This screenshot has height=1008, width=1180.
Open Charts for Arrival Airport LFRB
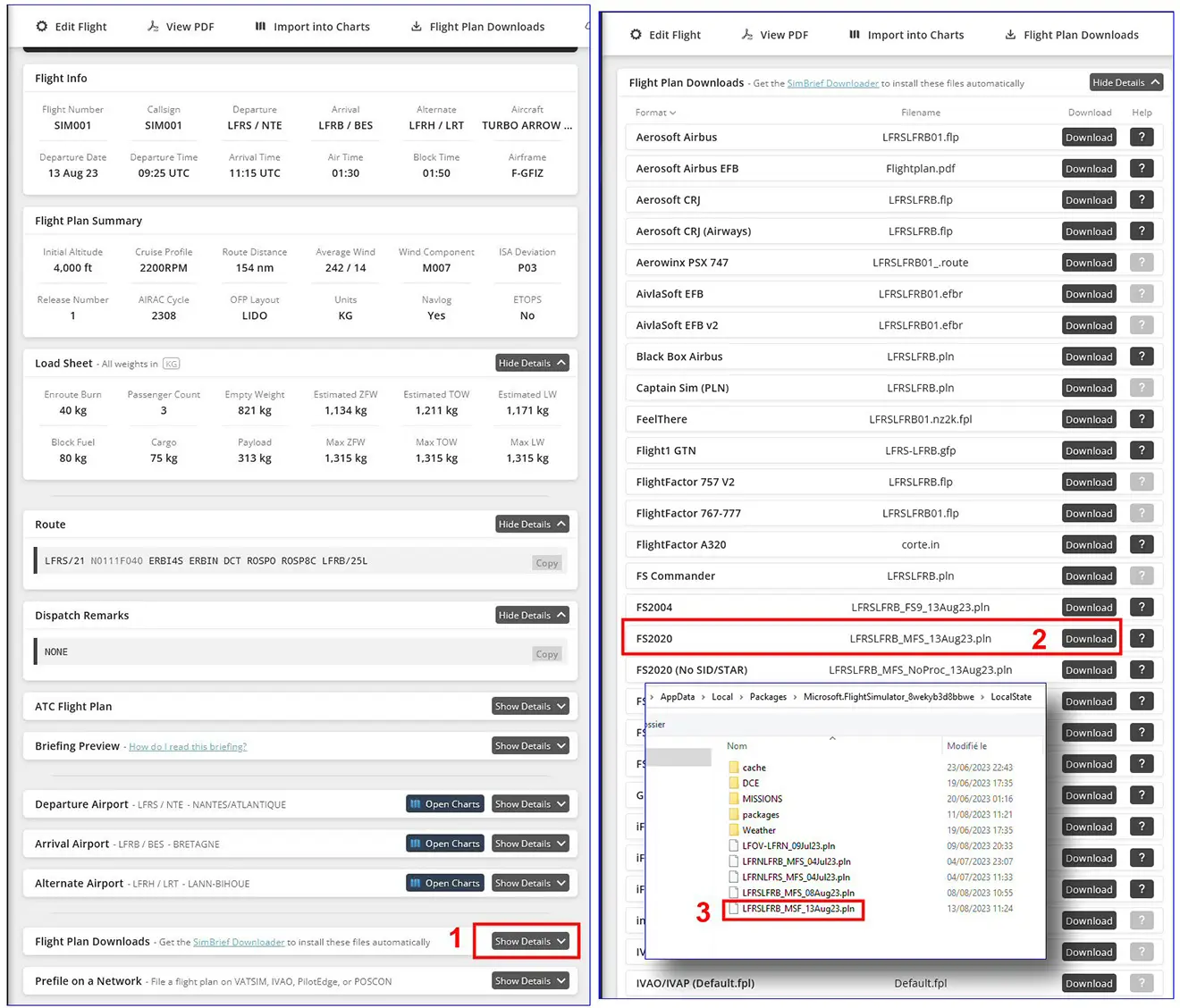tap(444, 844)
